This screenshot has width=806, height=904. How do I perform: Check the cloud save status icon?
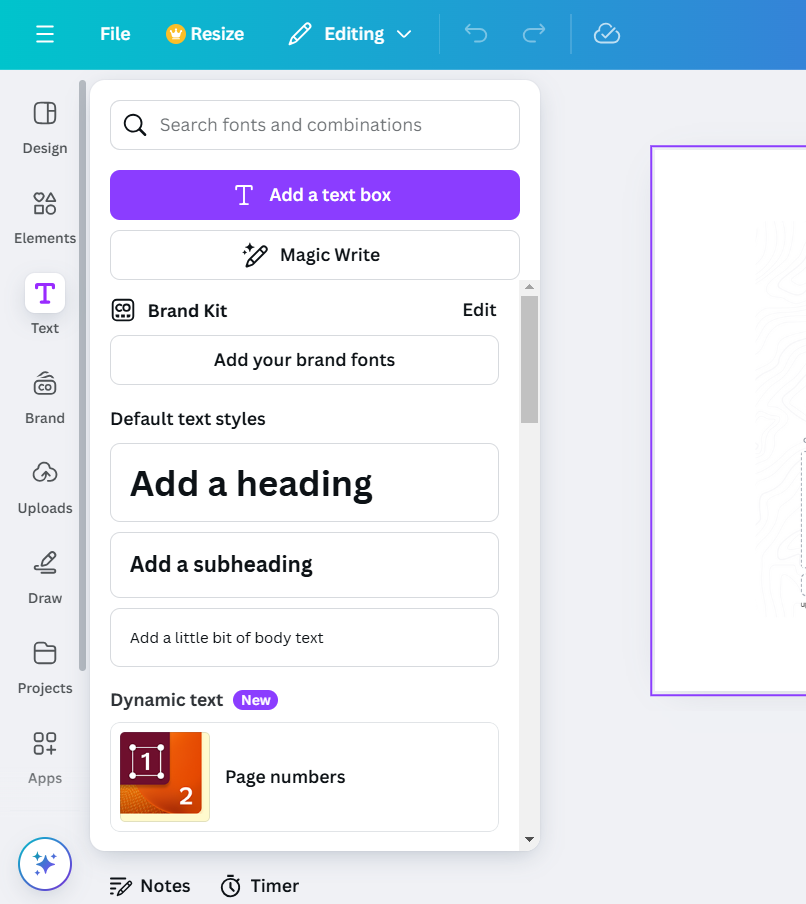(x=607, y=34)
